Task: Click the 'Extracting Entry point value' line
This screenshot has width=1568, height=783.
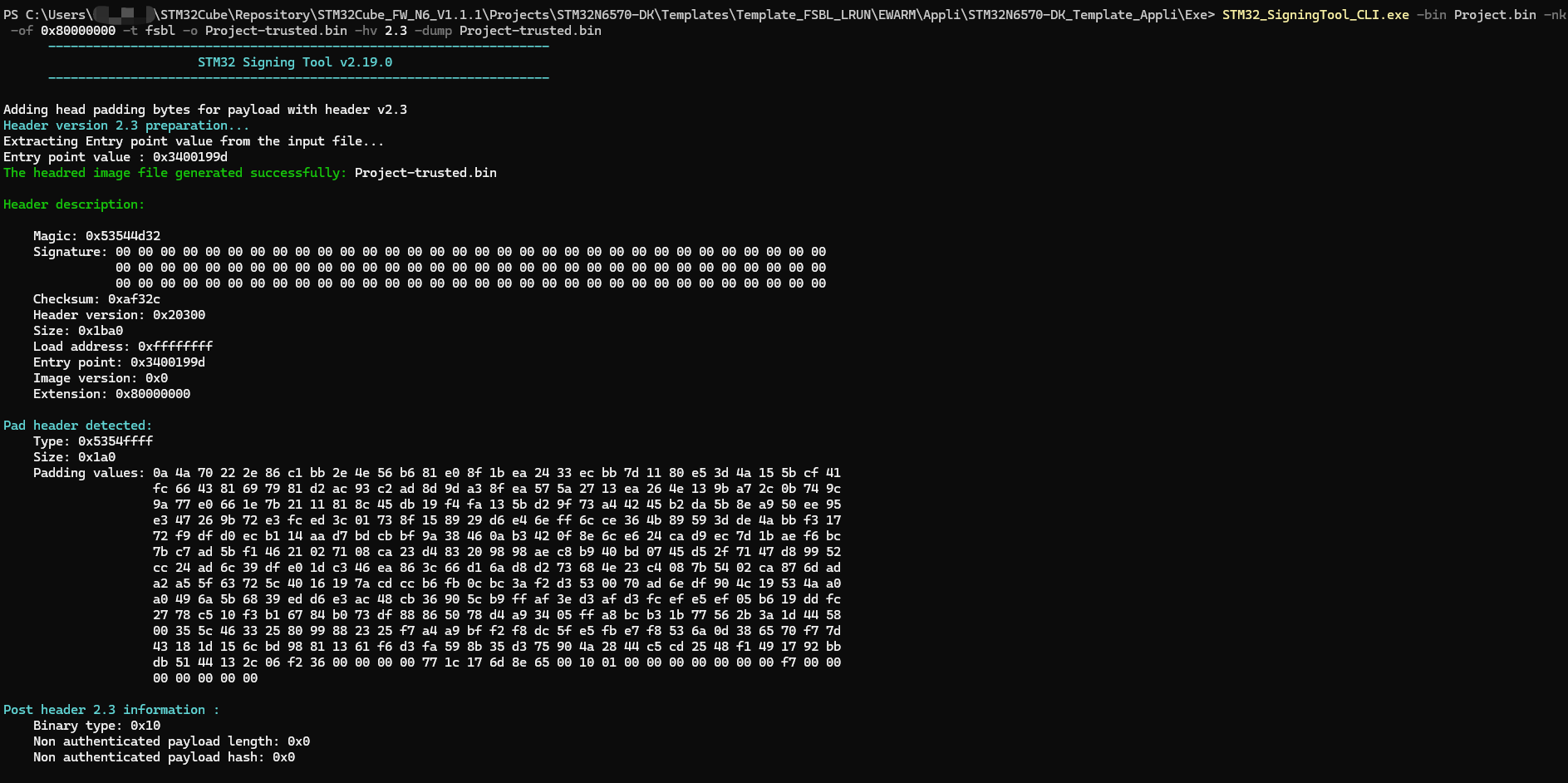Action: coord(194,141)
